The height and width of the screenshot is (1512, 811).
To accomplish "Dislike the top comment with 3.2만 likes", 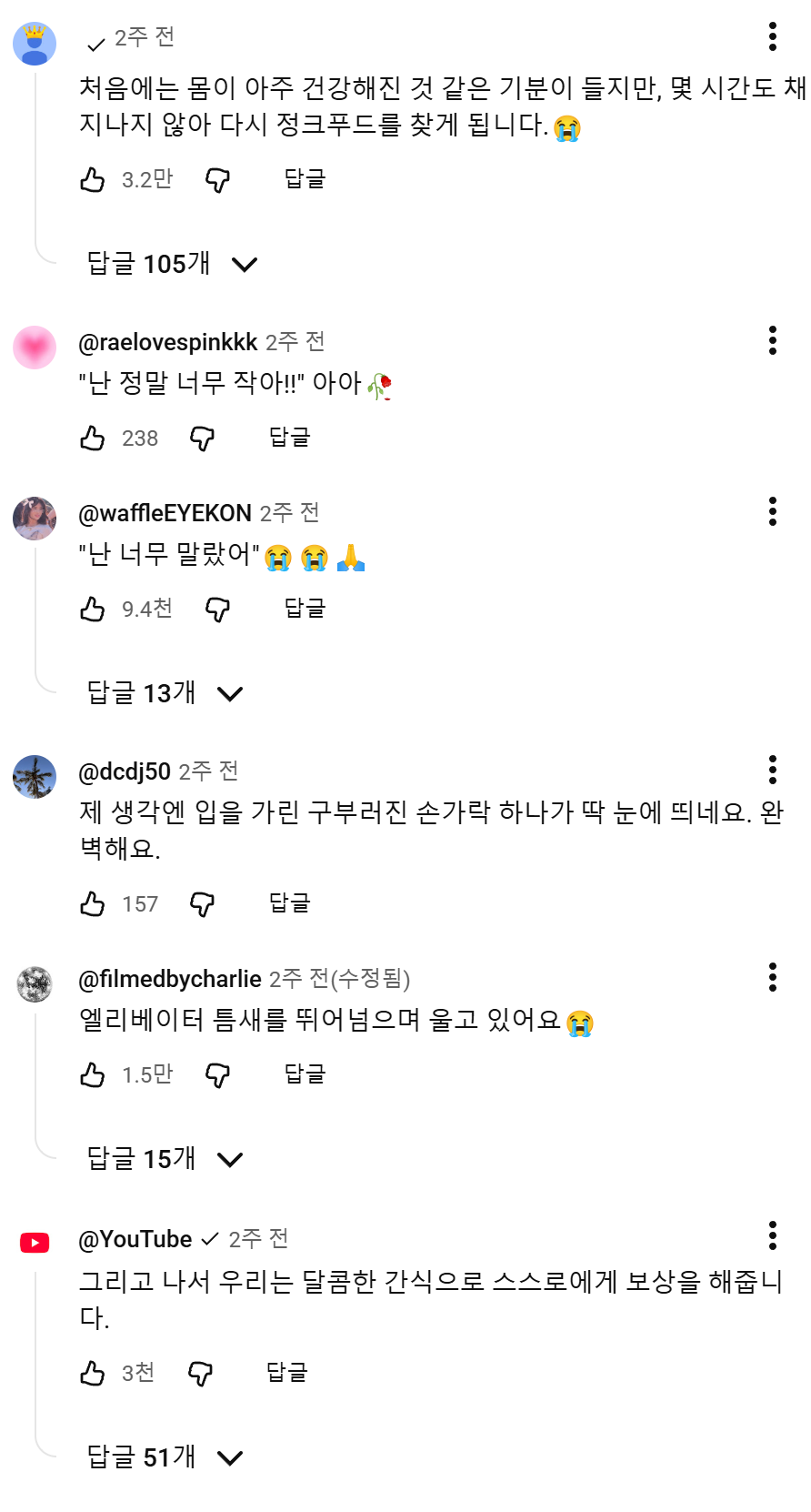I will [x=217, y=180].
